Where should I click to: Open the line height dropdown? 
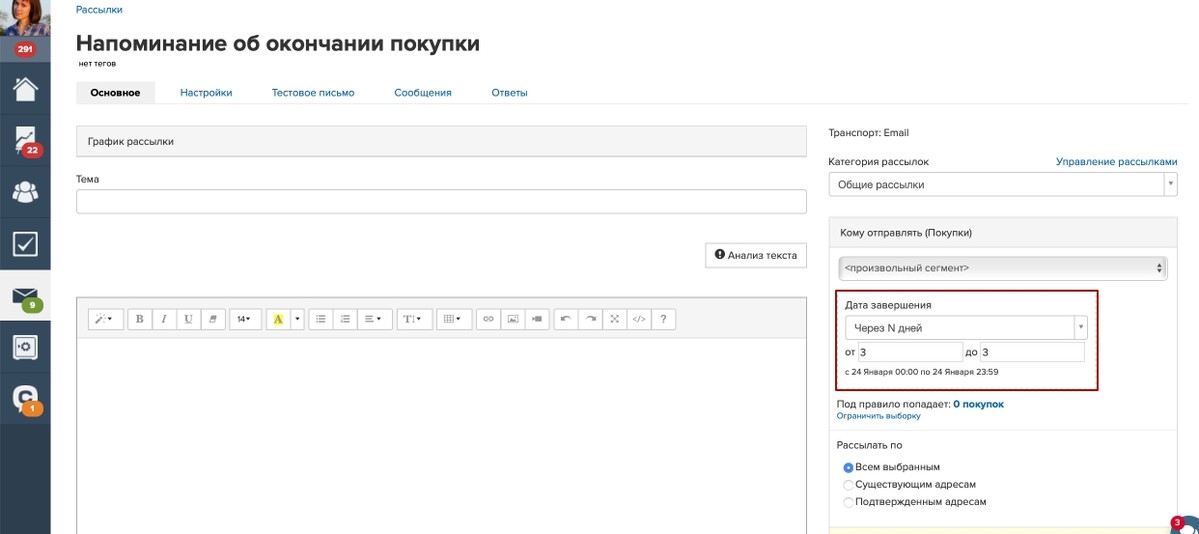click(414, 319)
